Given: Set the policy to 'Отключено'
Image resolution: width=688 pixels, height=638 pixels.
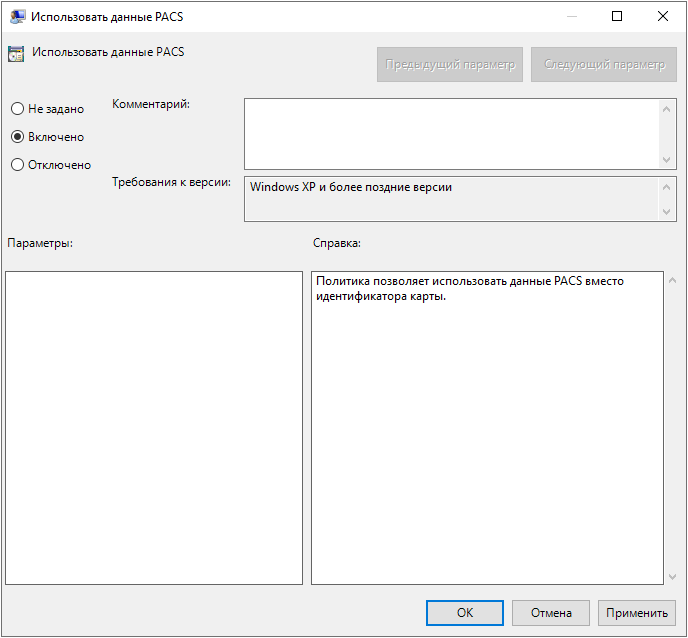Looking at the screenshot, I should coord(18,165).
